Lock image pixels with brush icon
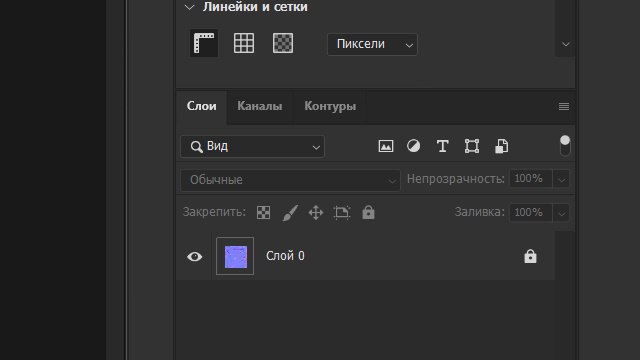The height and width of the screenshot is (360, 640). 290,213
